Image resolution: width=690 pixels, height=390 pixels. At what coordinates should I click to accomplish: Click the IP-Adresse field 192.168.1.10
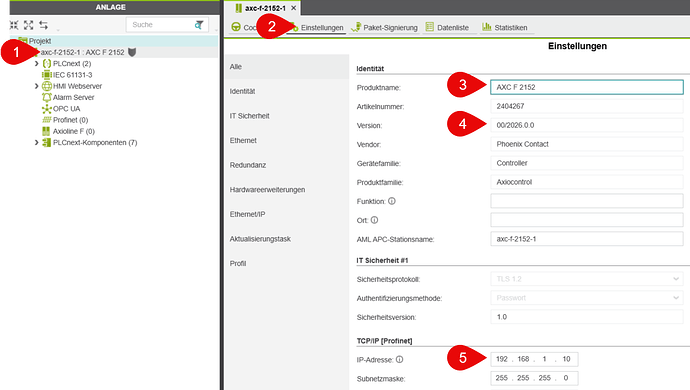[x=534, y=359]
